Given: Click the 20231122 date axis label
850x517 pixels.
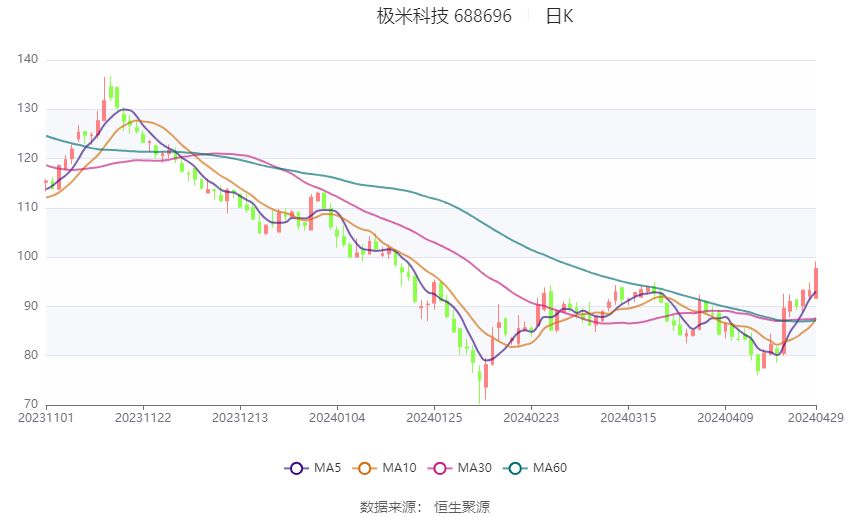Looking at the screenshot, I should [143, 418].
